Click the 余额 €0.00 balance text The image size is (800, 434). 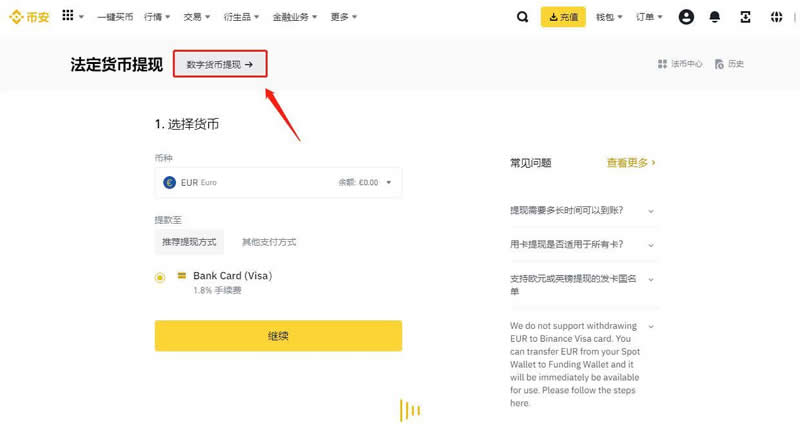click(358, 182)
